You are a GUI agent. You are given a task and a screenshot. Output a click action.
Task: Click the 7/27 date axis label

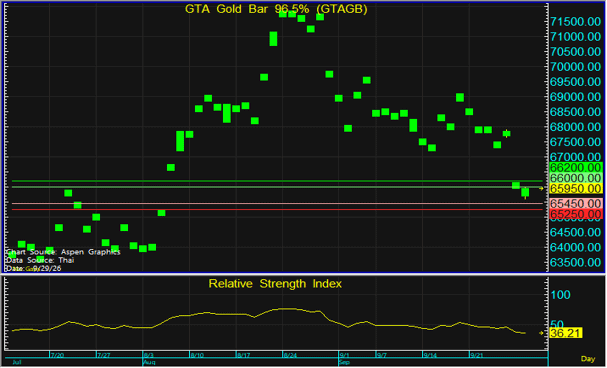104,355
